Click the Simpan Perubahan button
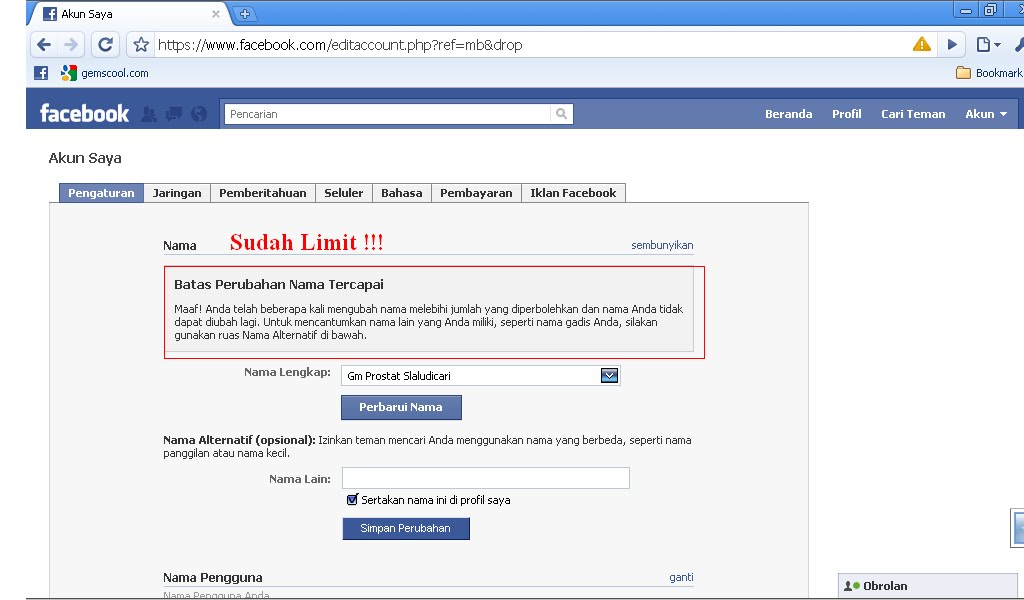The height and width of the screenshot is (600, 1024). [406, 528]
